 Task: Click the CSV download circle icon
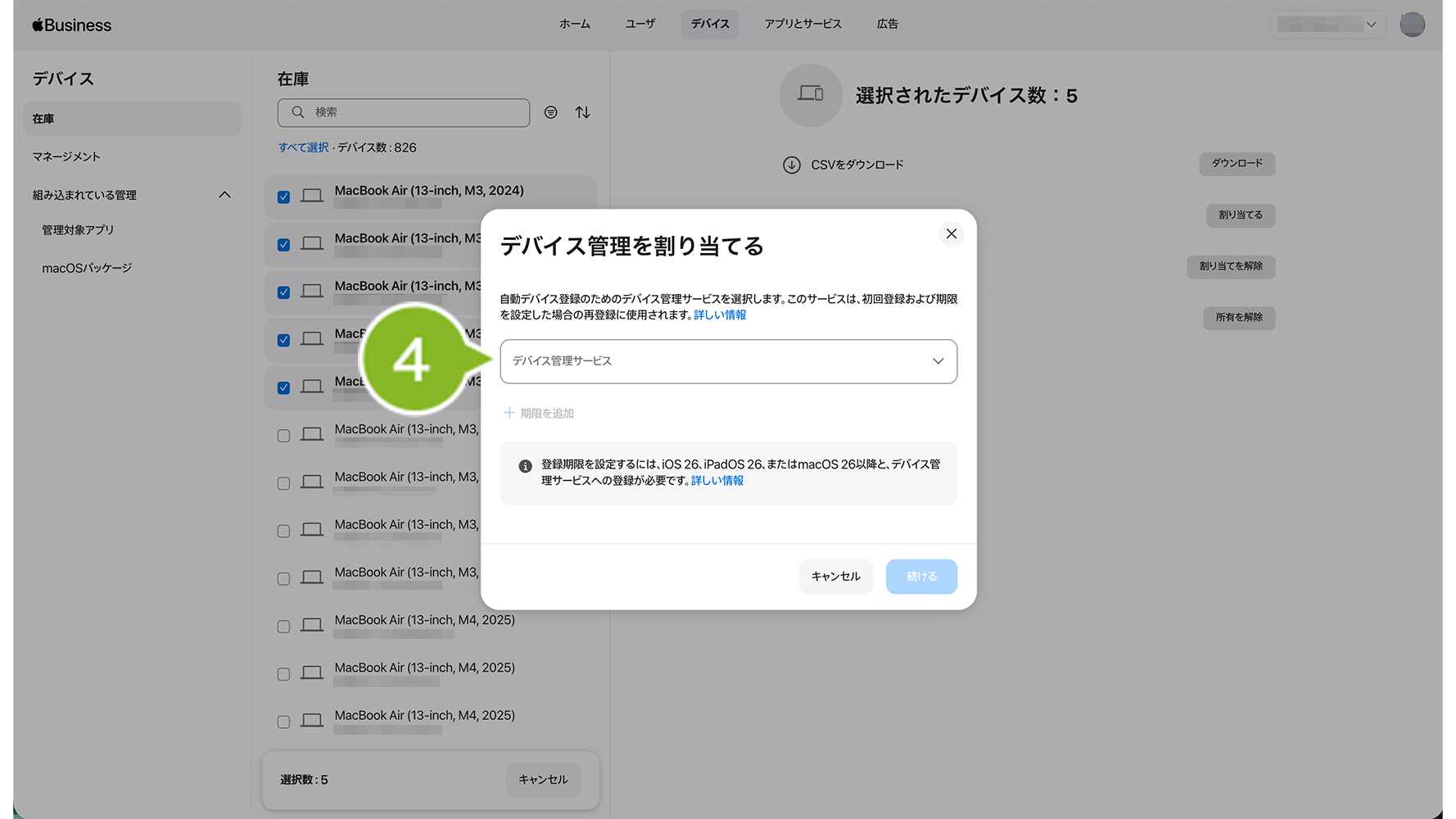click(791, 165)
